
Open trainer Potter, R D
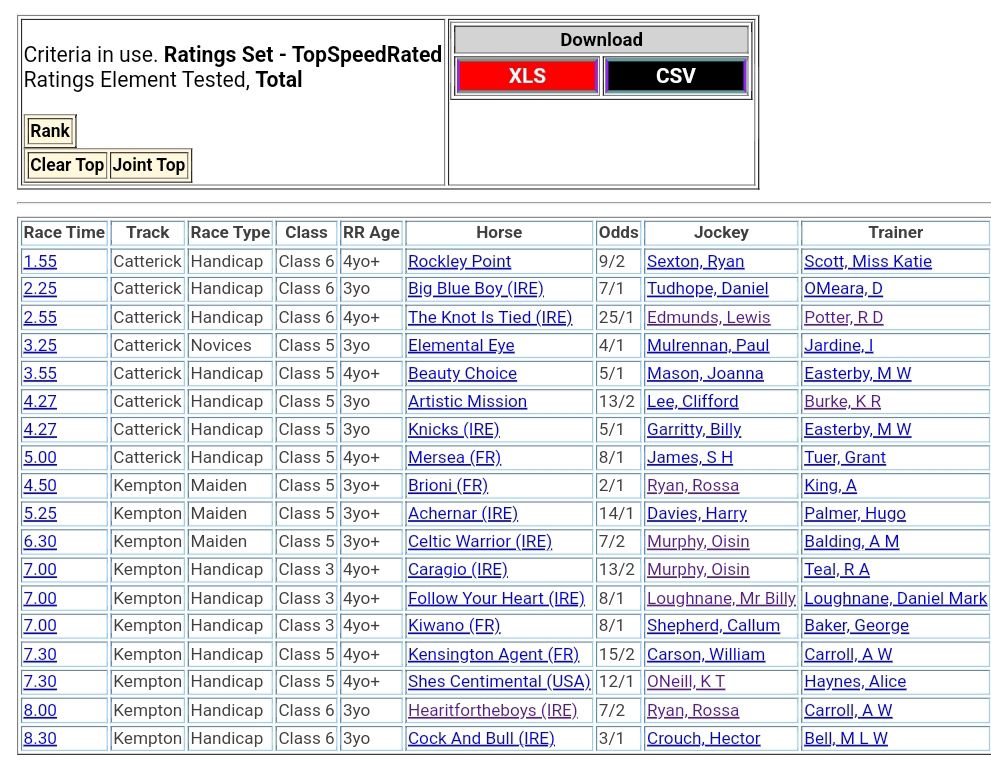tap(843, 317)
